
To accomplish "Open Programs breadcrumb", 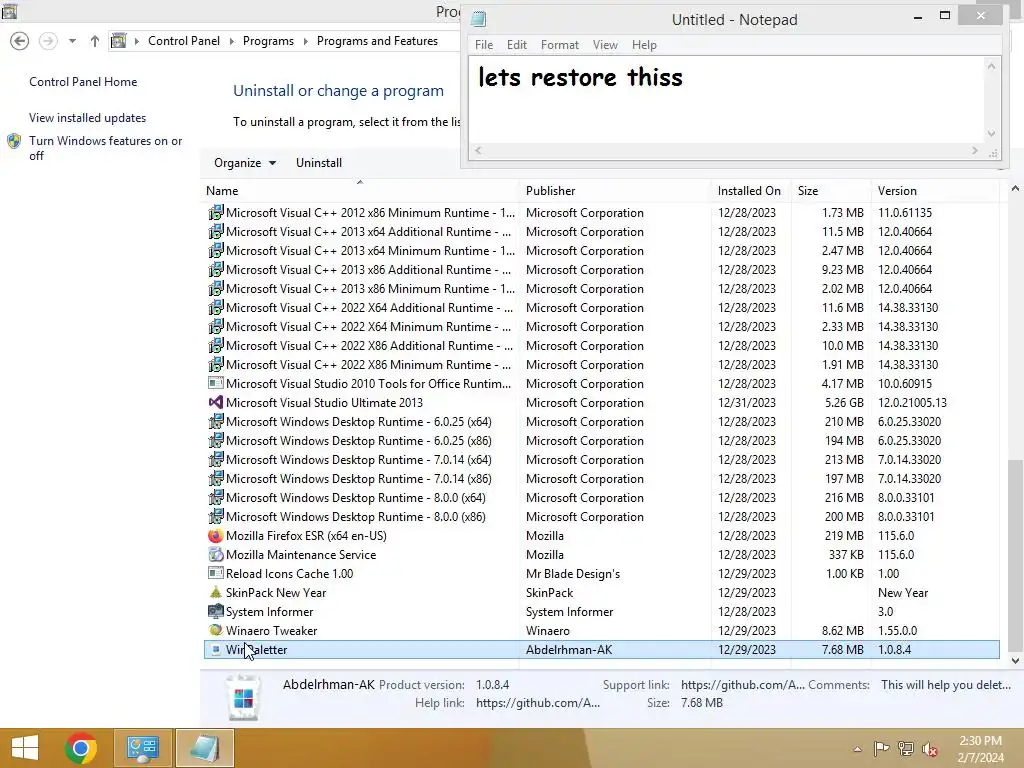I will tap(268, 40).
